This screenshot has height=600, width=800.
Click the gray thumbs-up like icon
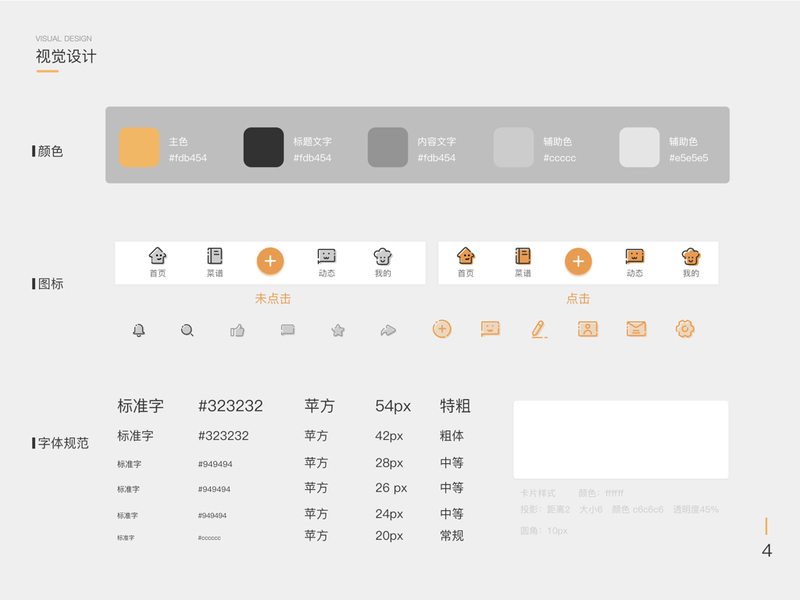[237, 331]
